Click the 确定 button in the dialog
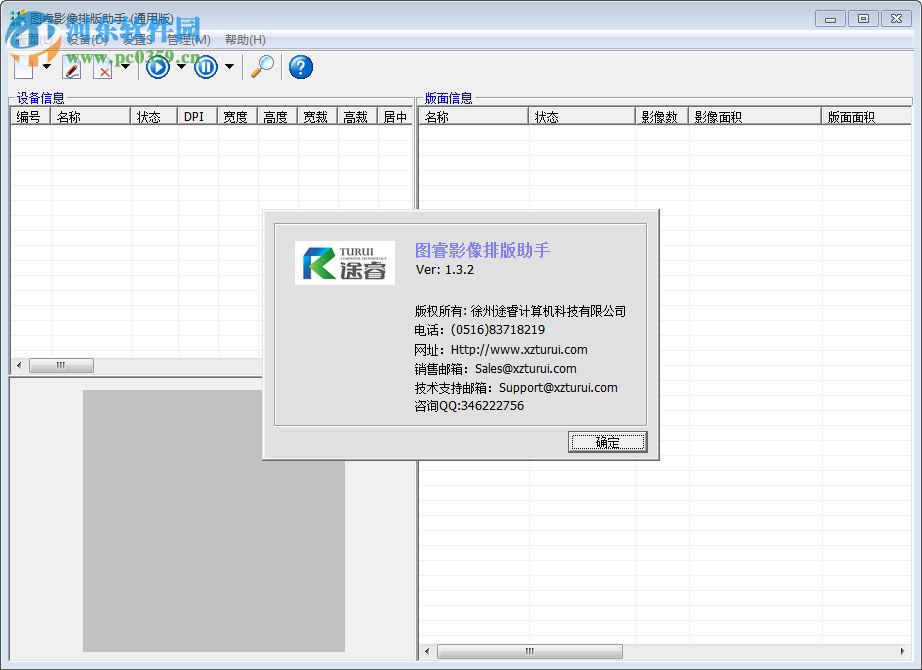Viewport: 922px width, 670px height. pyautogui.click(x=607, y=442)
